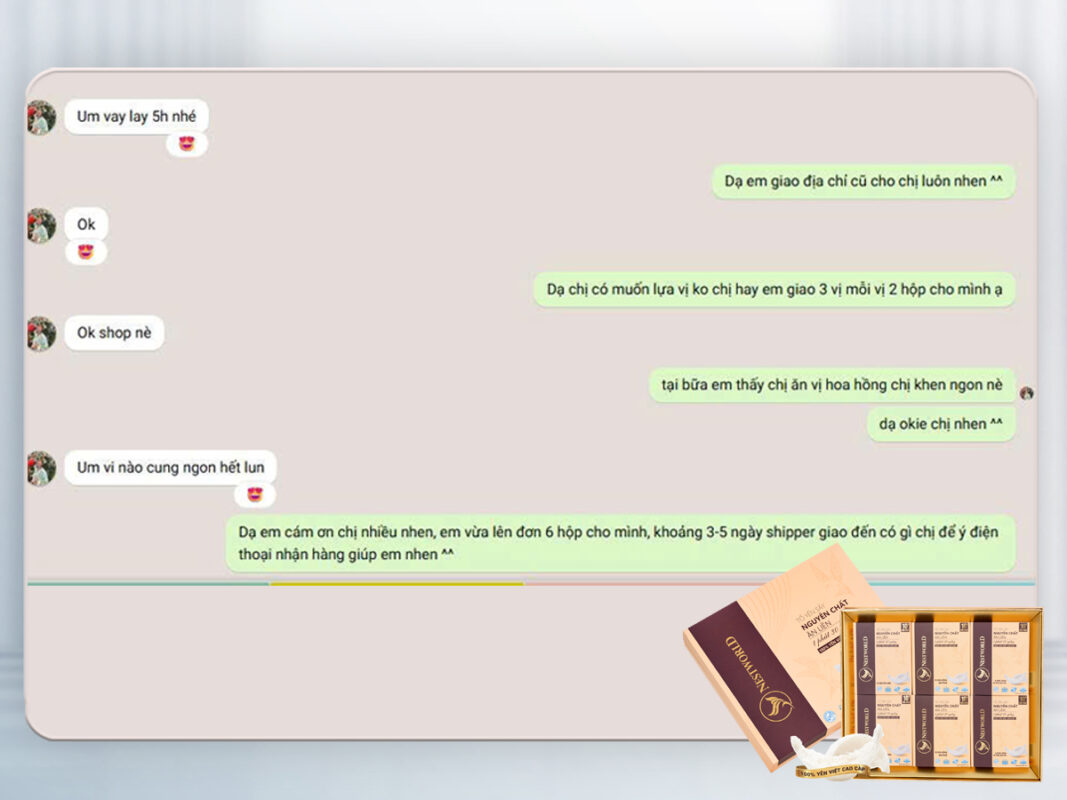Click the "Ok shop nè" message bubble
The height and width of the screenshot is (800, 1067).
coord(113,333)
